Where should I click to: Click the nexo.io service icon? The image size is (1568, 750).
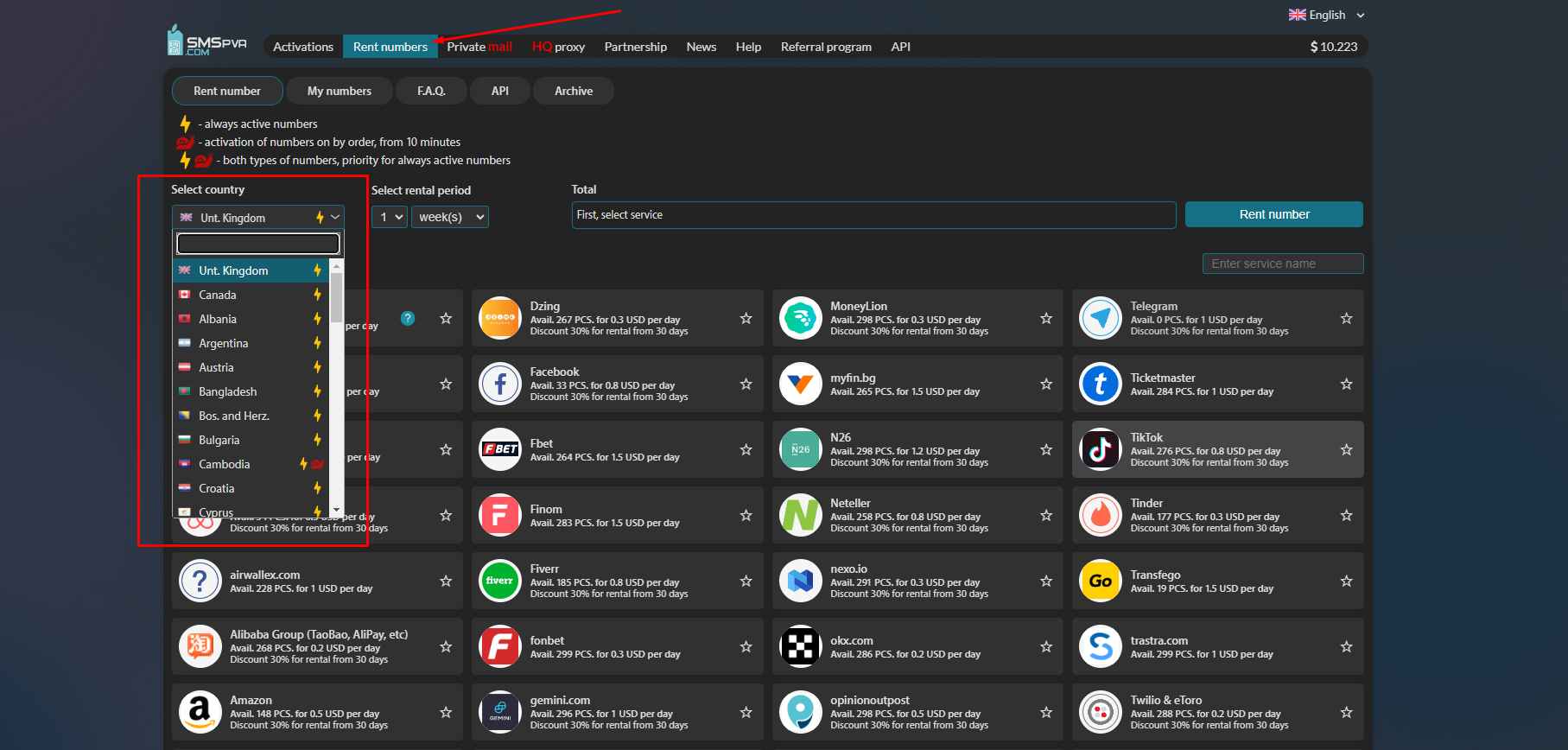(x=801, y=581)
